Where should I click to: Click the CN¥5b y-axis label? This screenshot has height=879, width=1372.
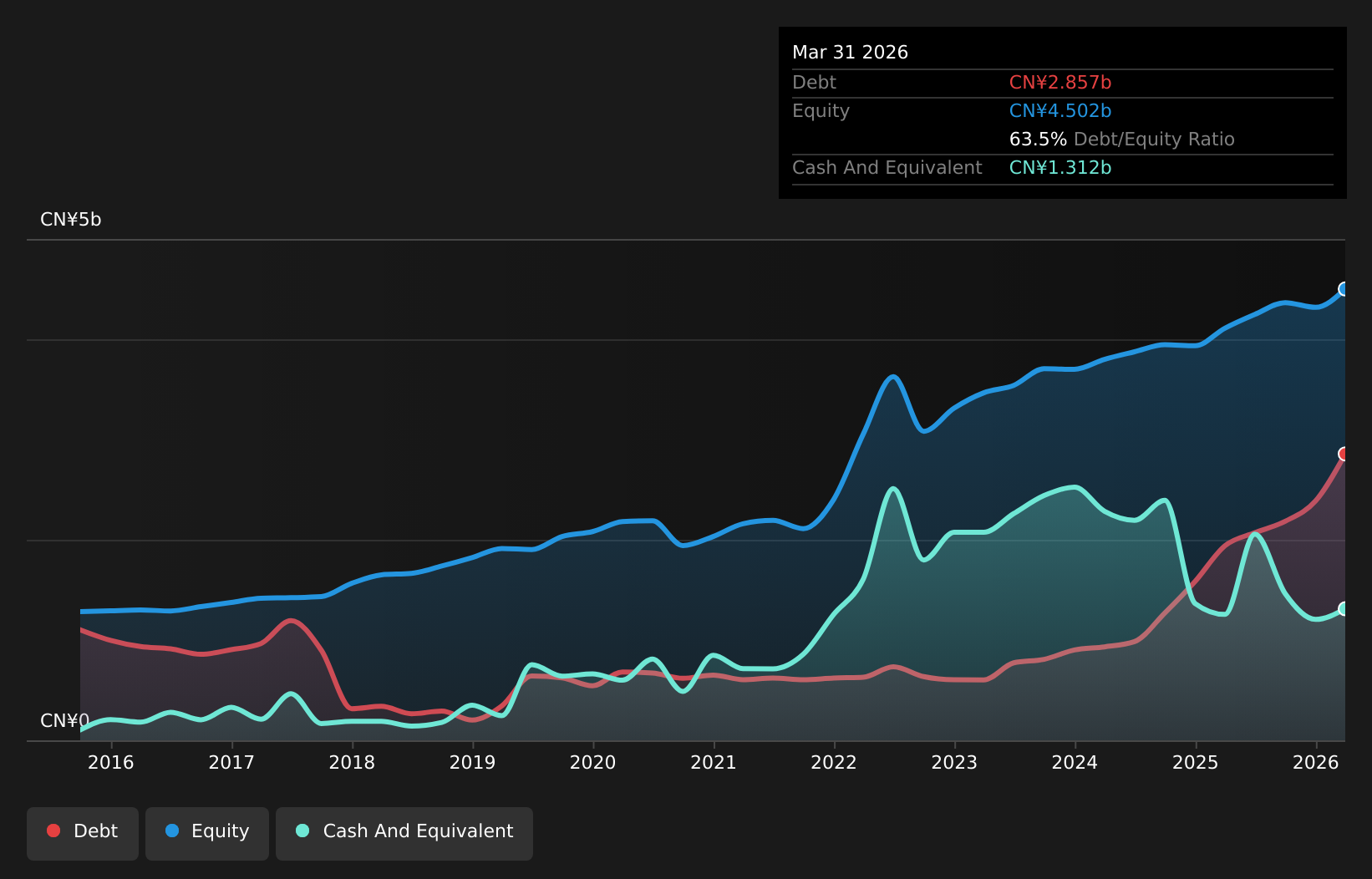[71, 220]
